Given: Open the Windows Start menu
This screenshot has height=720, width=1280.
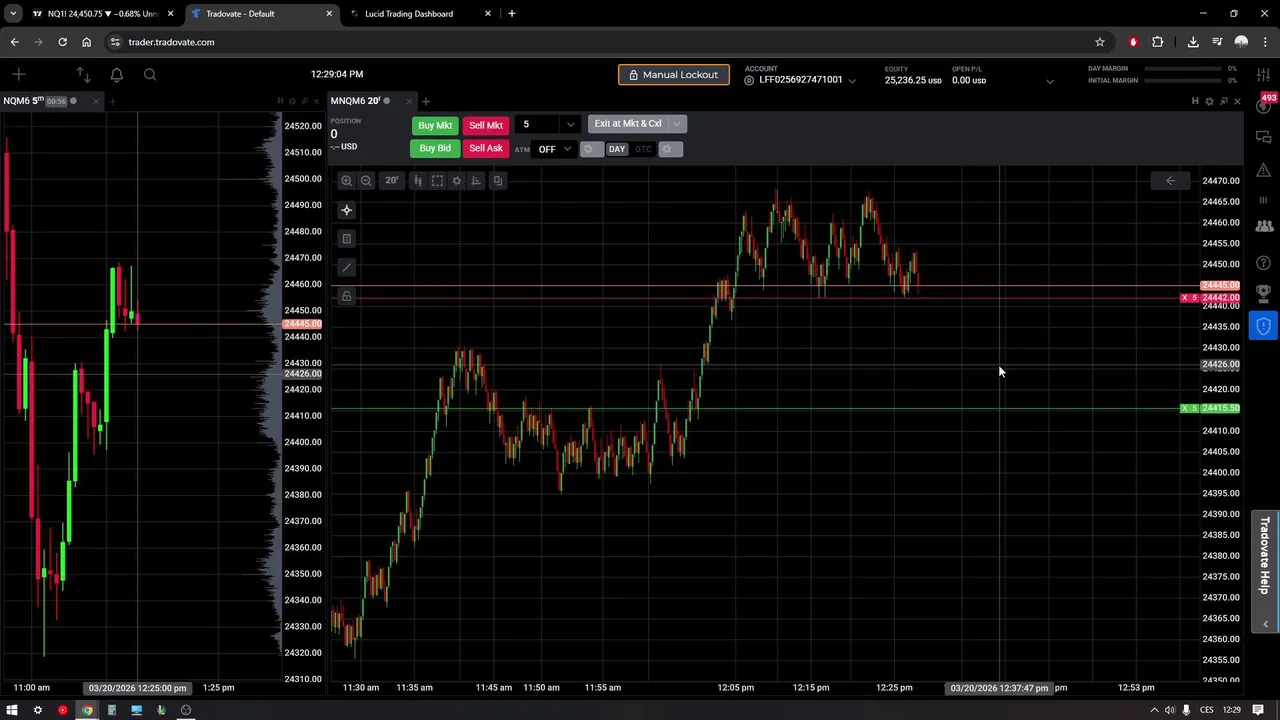Looking at the screenshot, I should [12, 710].
